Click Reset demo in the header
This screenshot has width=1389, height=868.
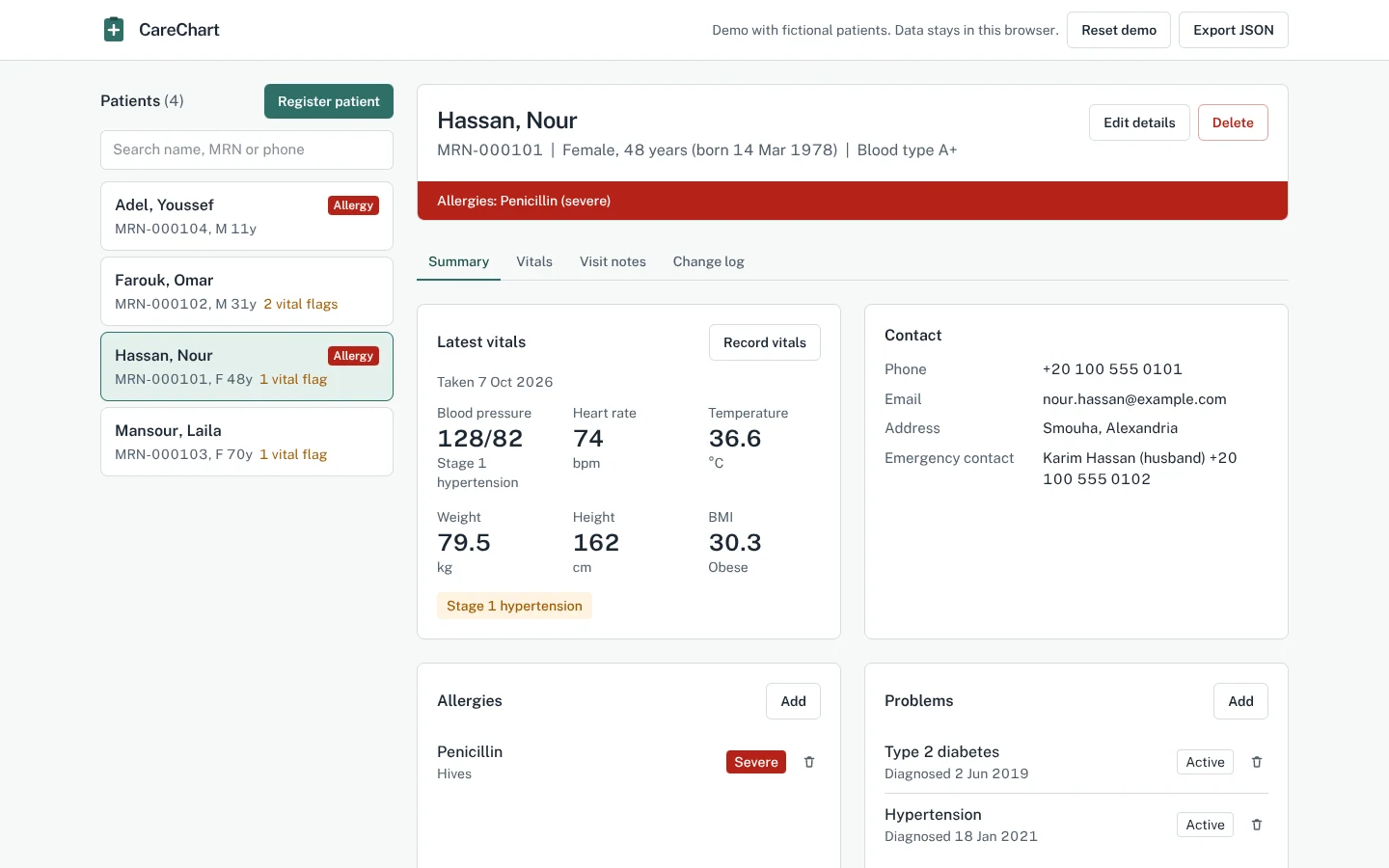1119,30
